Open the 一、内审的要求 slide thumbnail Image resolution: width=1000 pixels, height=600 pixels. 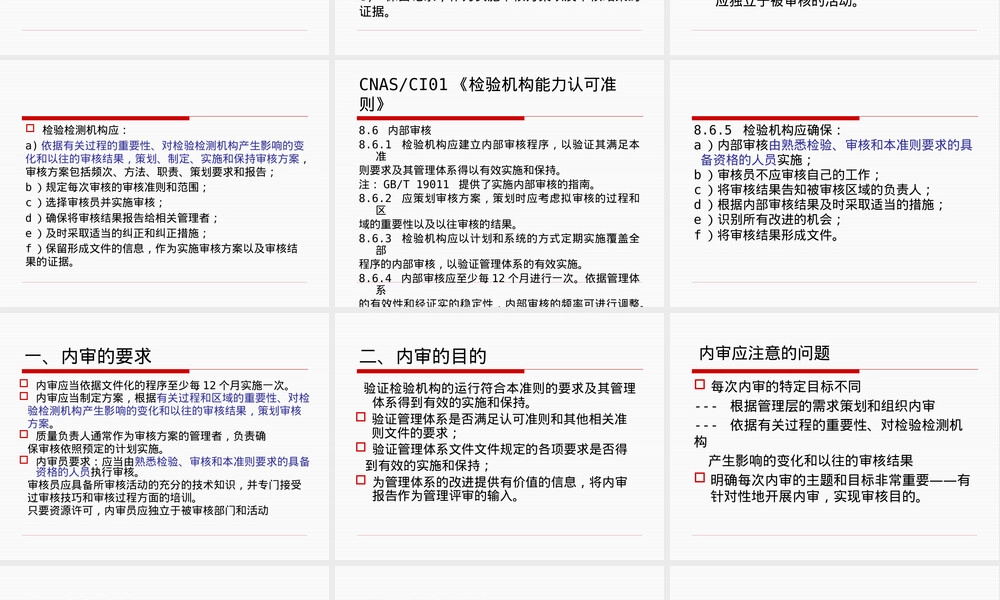(165, 436)
